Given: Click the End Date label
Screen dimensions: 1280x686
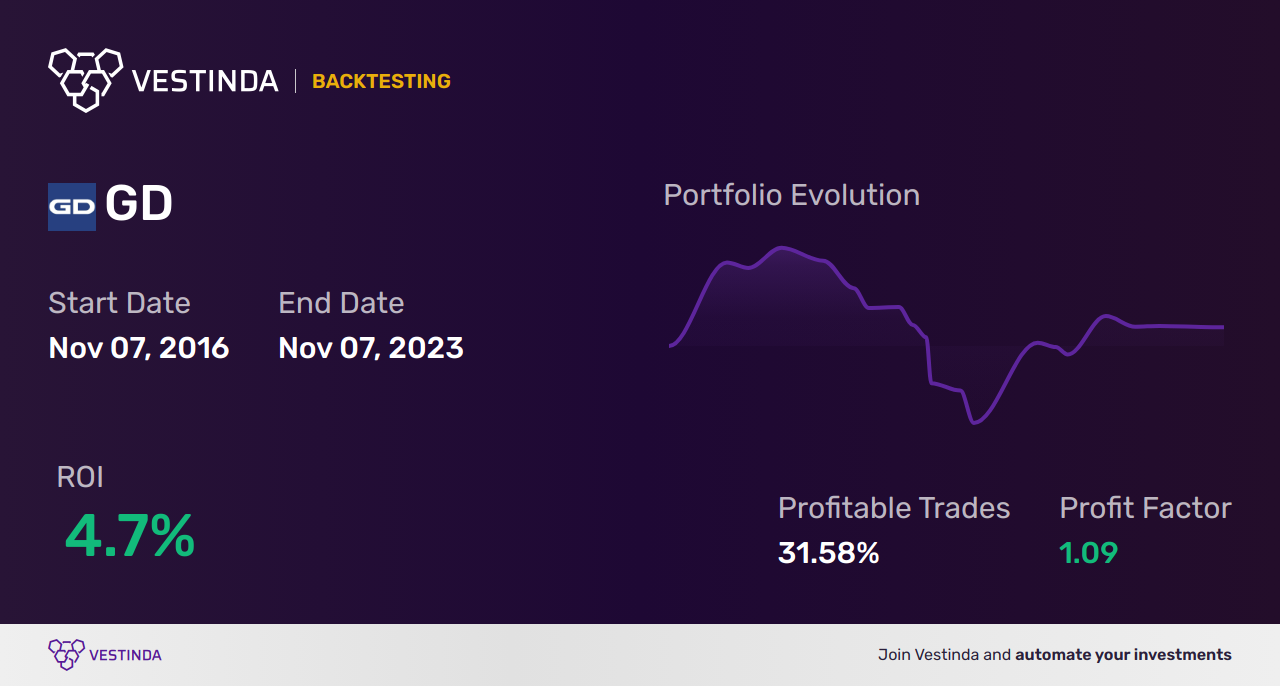Looking at the screenshot, I should tap(341, 303).
